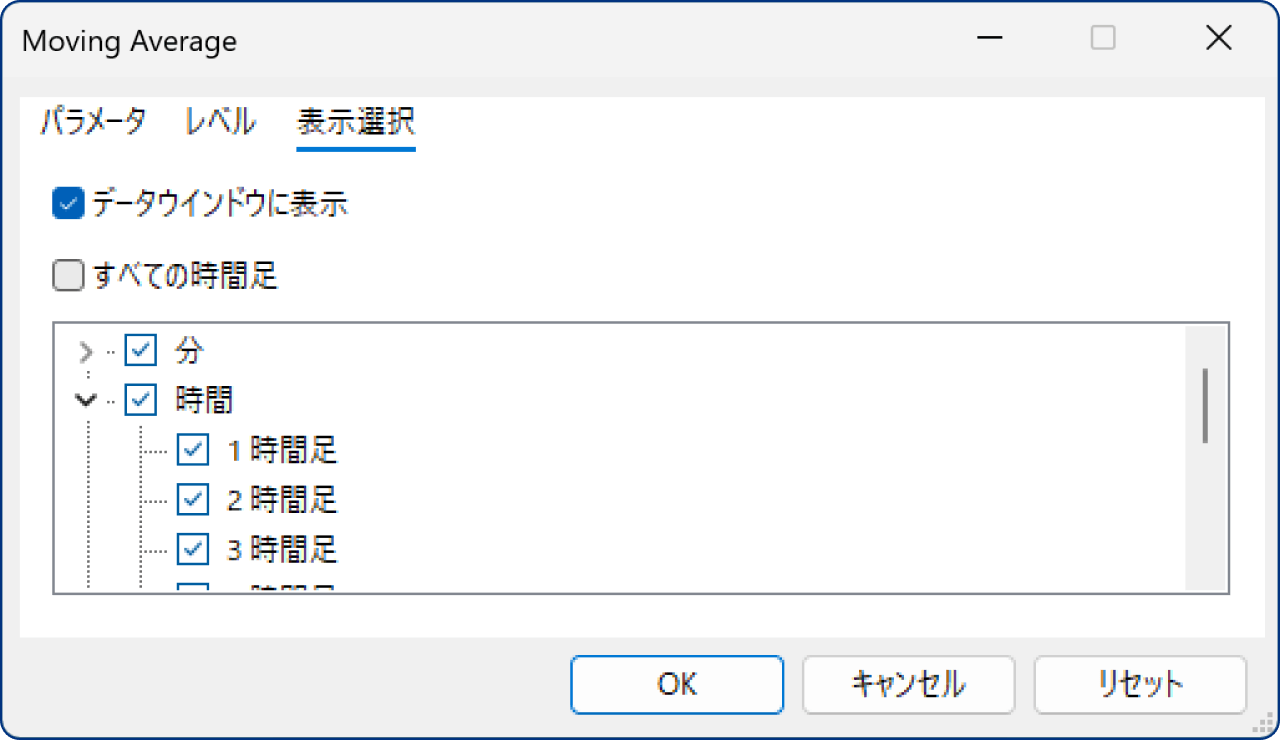
Task: Disable the 1時間足 checkbox
Action: coord(192,449)
